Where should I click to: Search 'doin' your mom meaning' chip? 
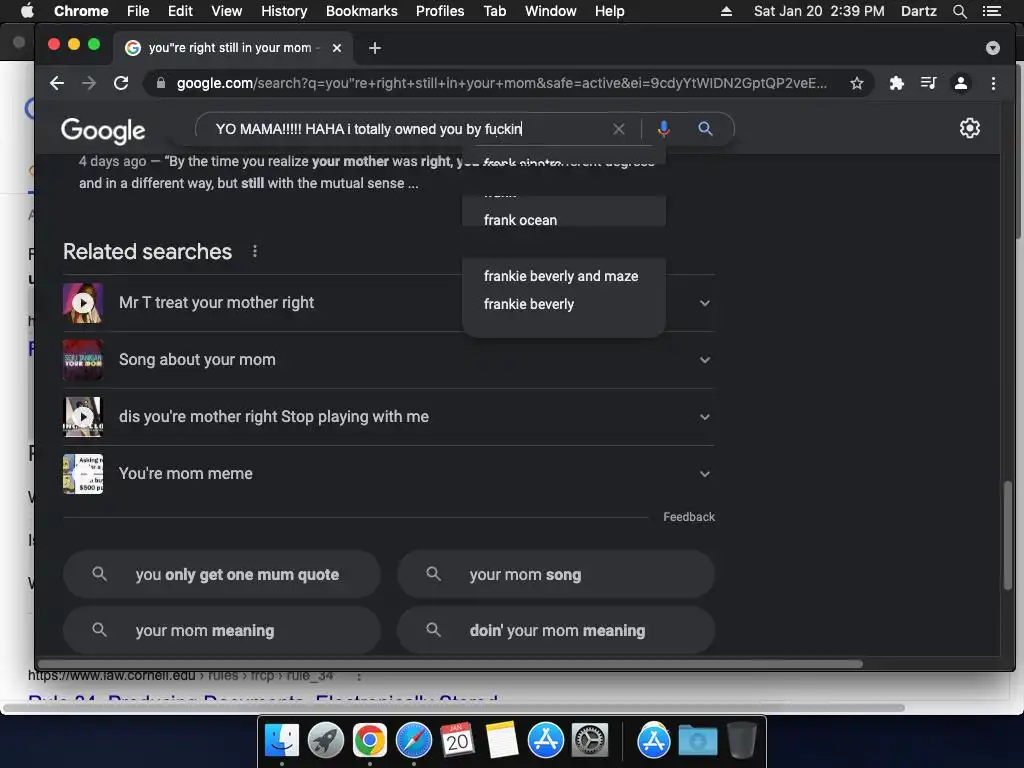click(556, 630)
